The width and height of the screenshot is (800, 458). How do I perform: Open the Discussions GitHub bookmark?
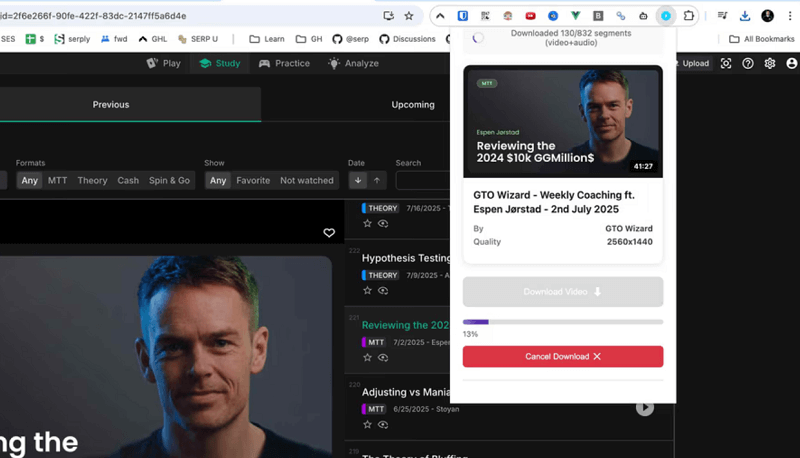tap(407, 39)
